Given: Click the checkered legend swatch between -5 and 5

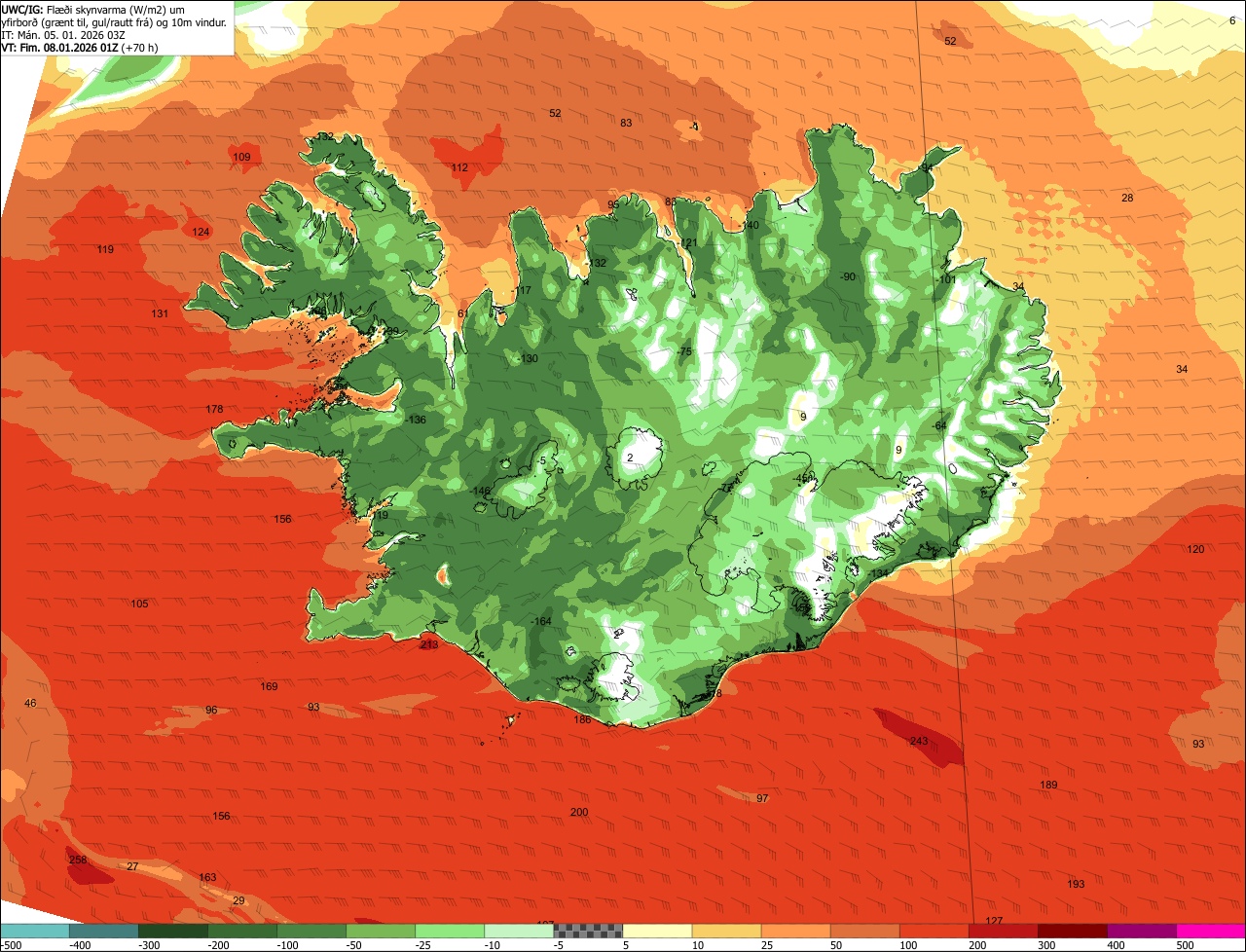Looking at the screenshot, I should [x=588, y=931].
